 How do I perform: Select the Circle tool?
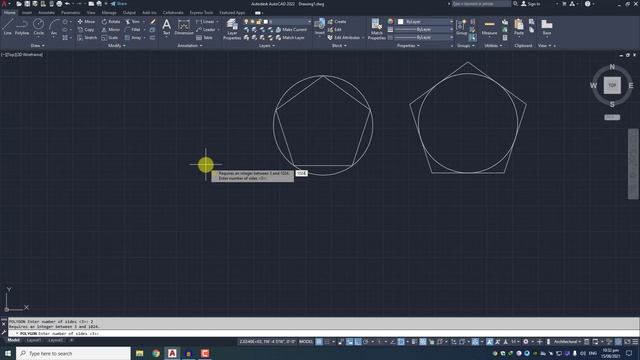coord(38,27)
